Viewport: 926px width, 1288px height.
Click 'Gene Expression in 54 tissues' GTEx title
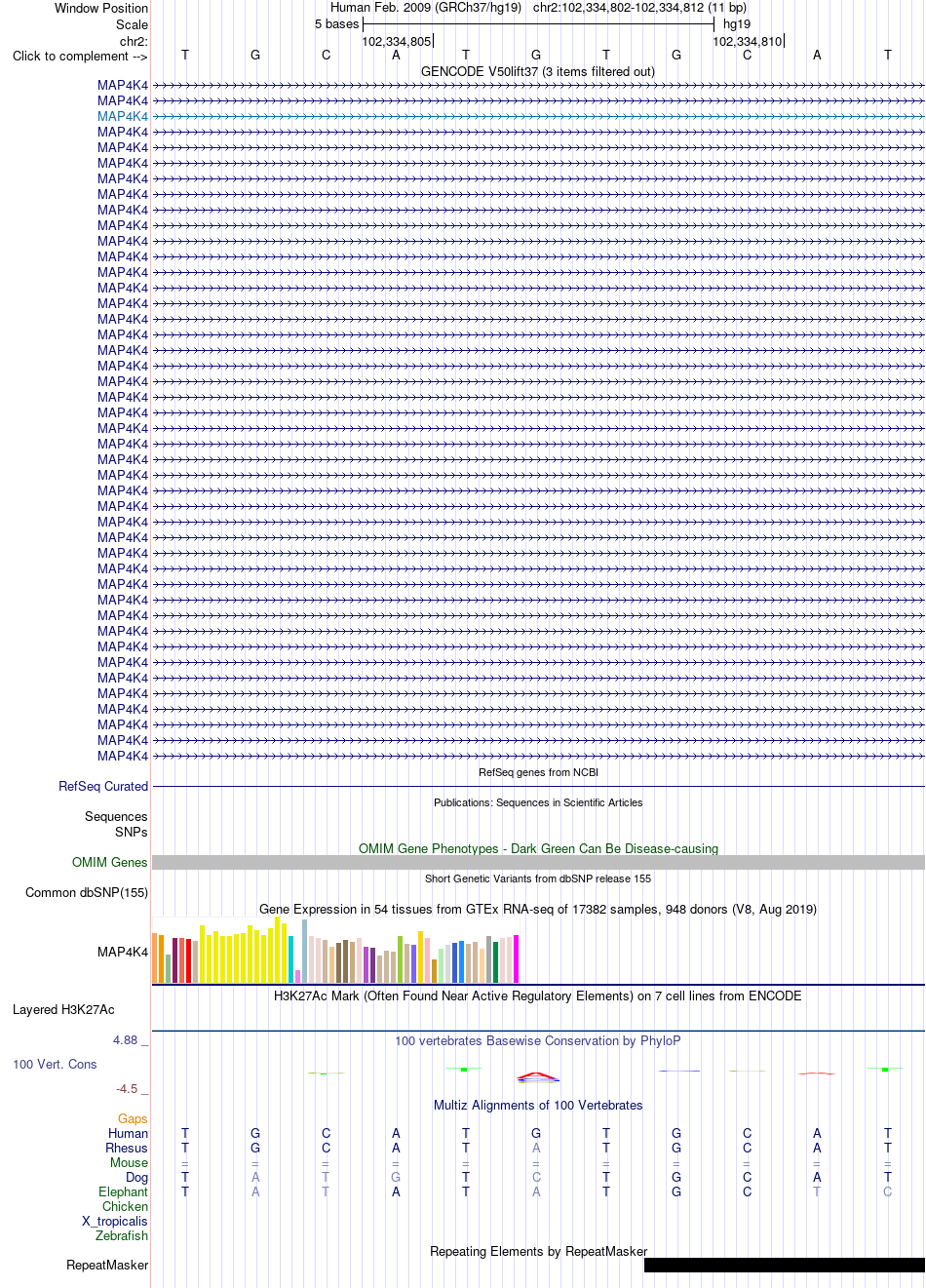tap(538, 909)
